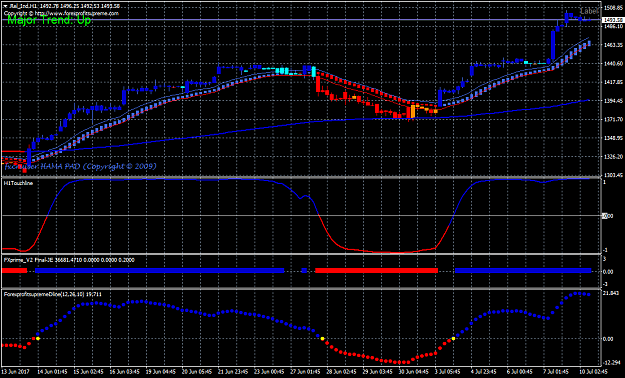Click the Copyright forexprofitsupreme.com text
The image size is (625, 378).
coord(61,13)
